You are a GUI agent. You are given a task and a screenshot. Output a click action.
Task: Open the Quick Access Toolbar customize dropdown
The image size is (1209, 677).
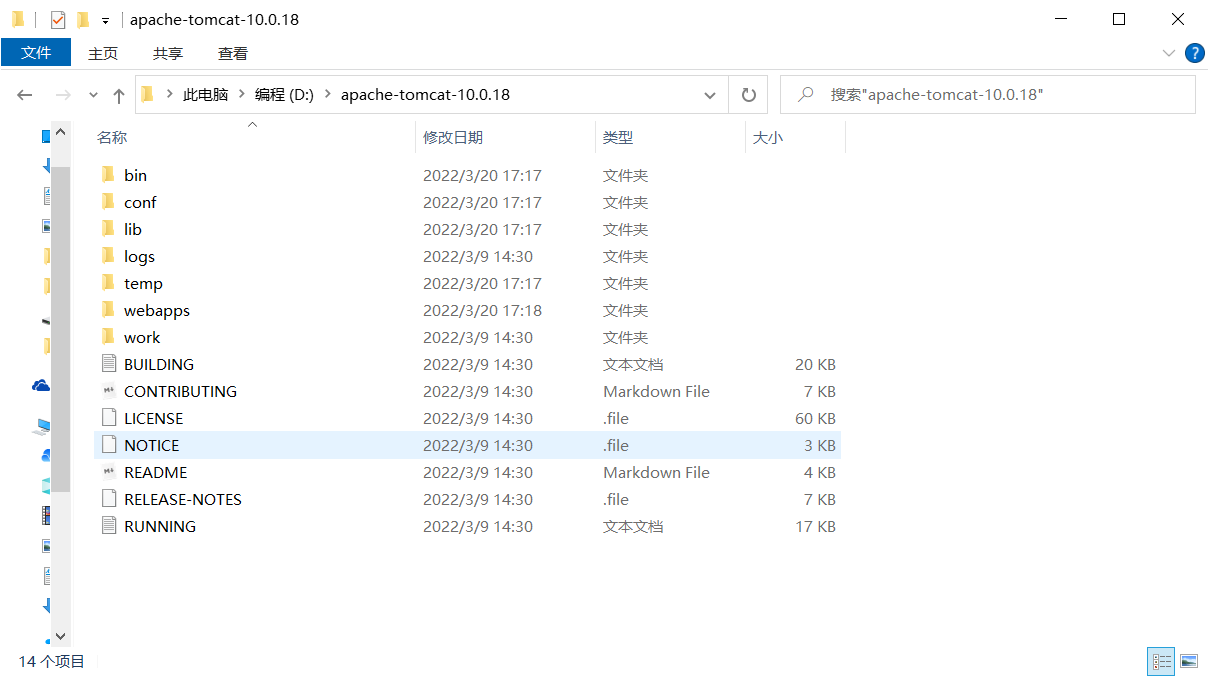coord(105,20)
